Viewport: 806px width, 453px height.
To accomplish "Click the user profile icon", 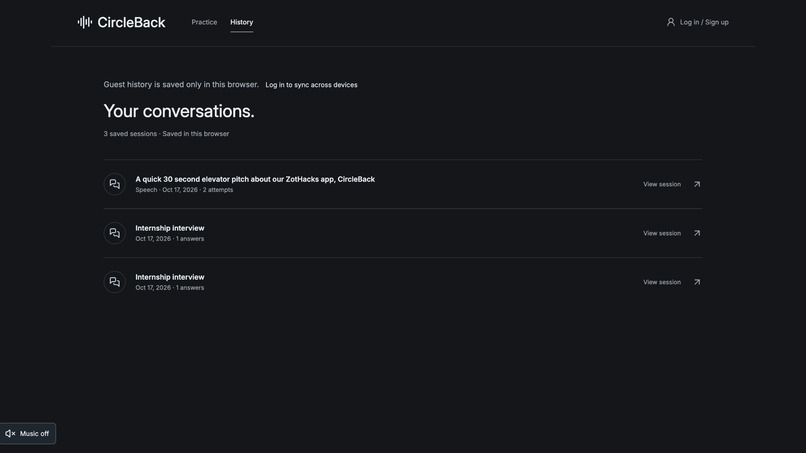I will tap(671, 22).
